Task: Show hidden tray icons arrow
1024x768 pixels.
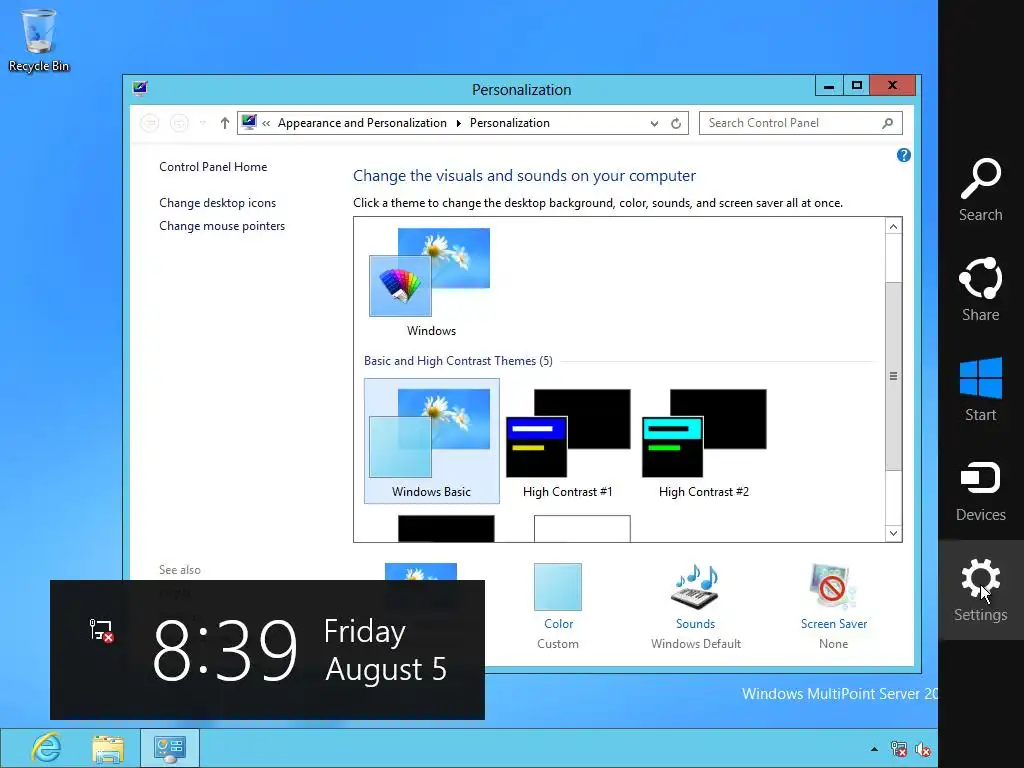Action: pyautogui.click(x=874, y=749)
